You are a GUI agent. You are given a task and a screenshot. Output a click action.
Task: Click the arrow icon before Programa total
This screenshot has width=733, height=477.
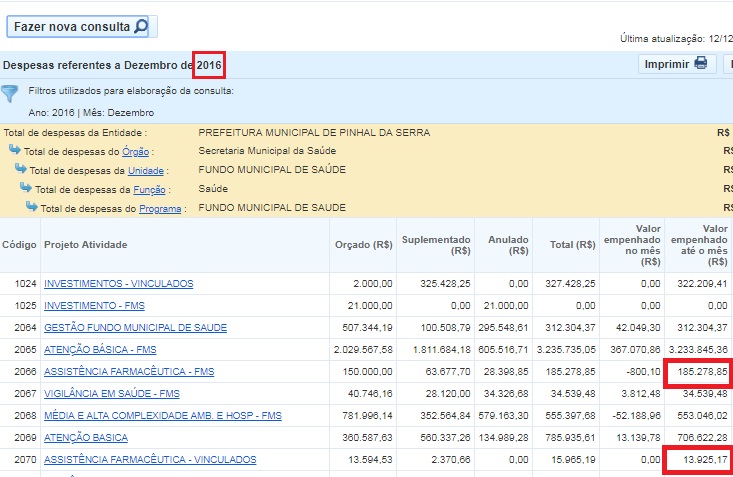click(32, 208)
